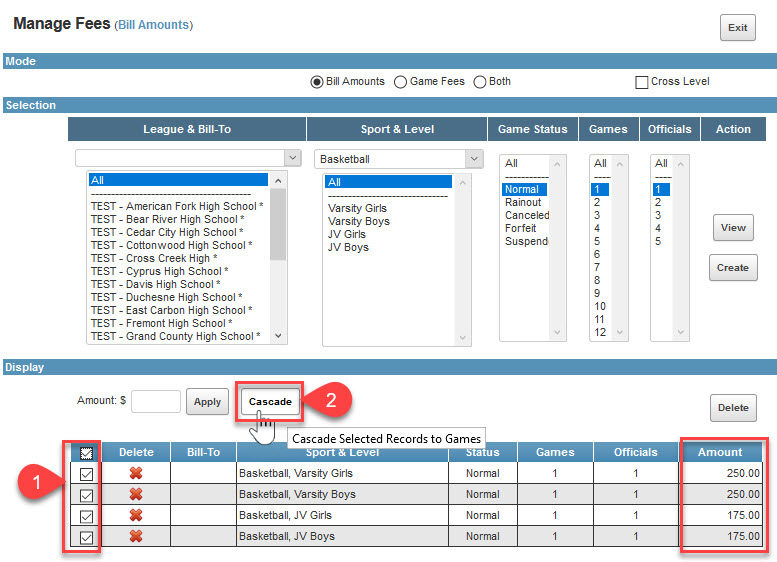Select TEST - Fremont High School

[x=162, y=323]
